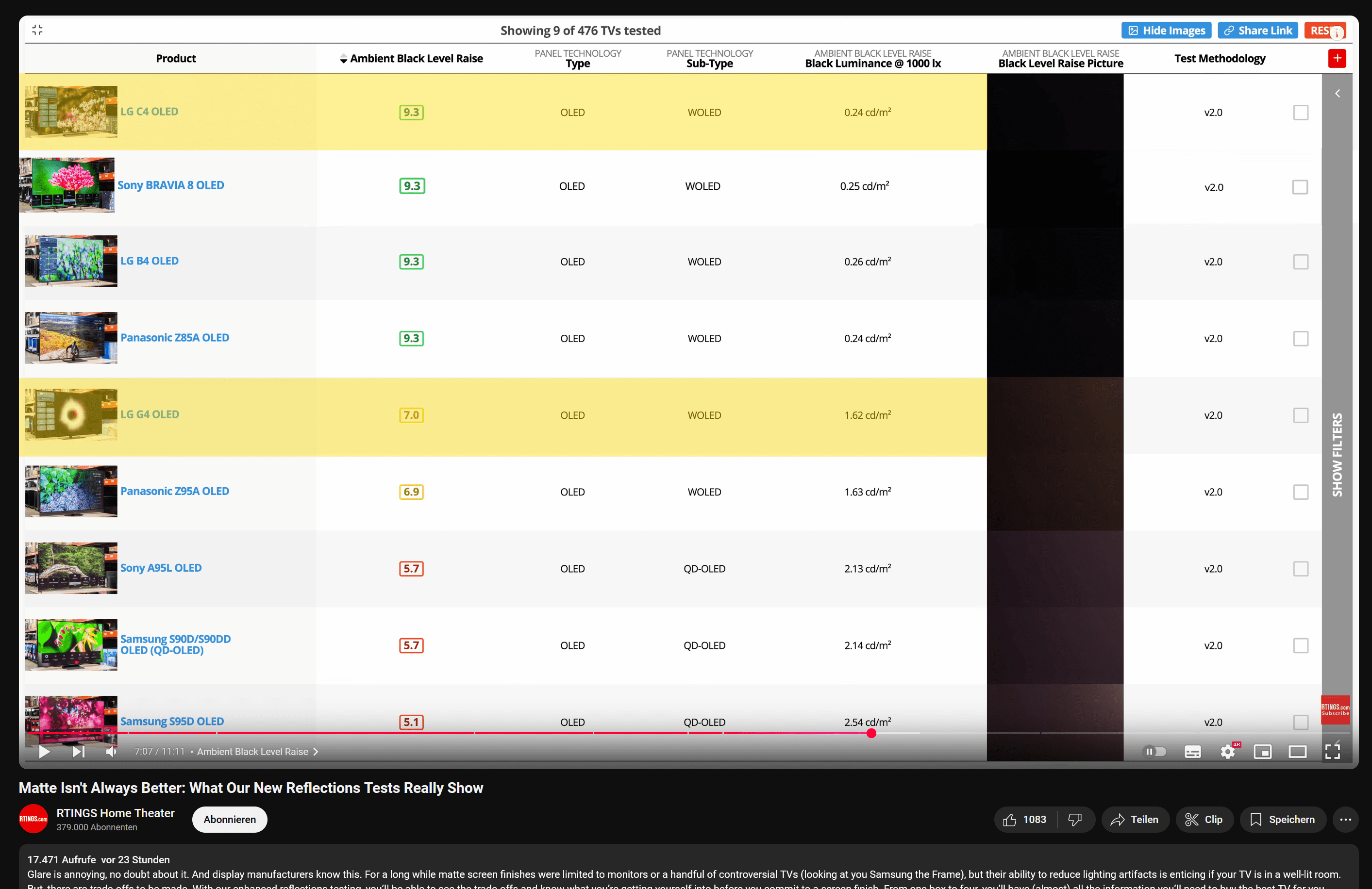This screenshot has height=889, width=1372.
Task: Open RTINGS Home Theater channel avatar
Action: 33,819
